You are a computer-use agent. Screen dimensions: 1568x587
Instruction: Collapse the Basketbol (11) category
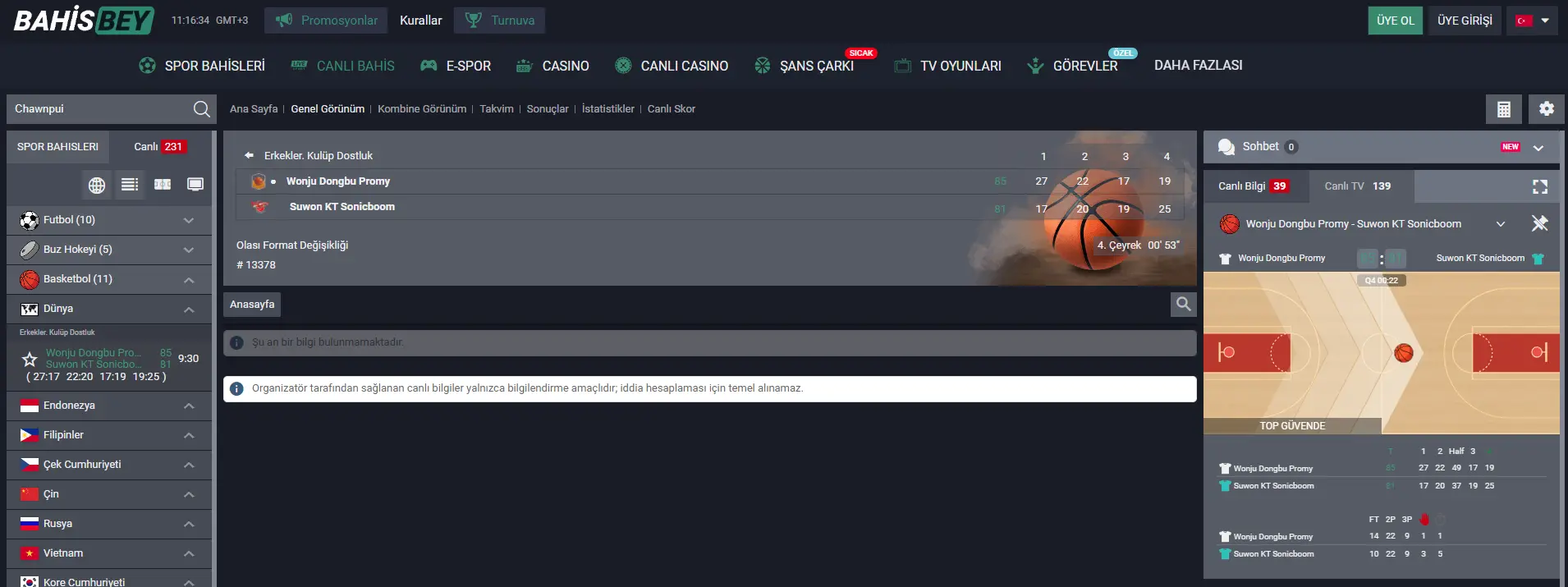click(109, 279)
